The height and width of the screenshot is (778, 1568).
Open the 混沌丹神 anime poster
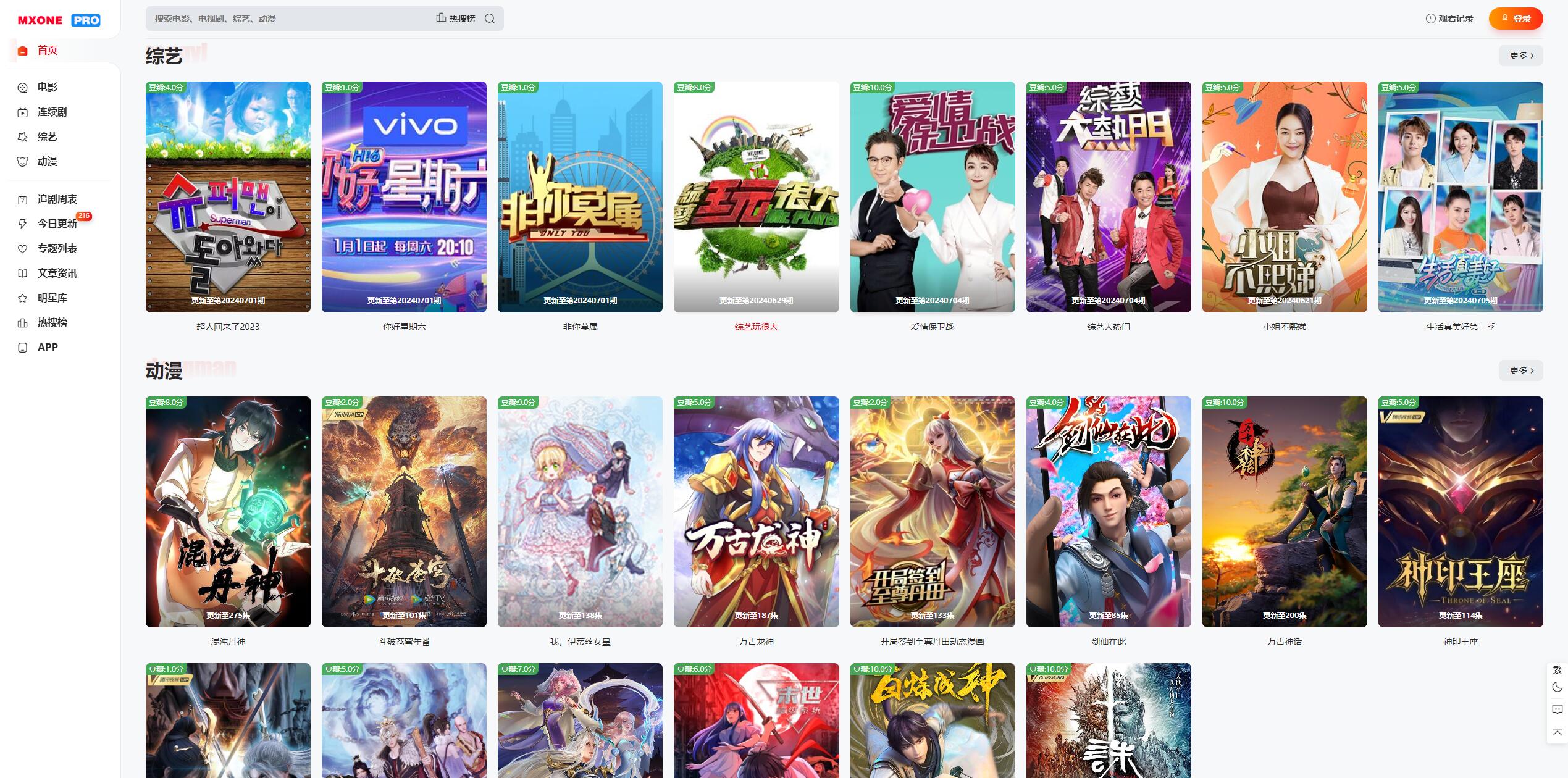[228, 512]
